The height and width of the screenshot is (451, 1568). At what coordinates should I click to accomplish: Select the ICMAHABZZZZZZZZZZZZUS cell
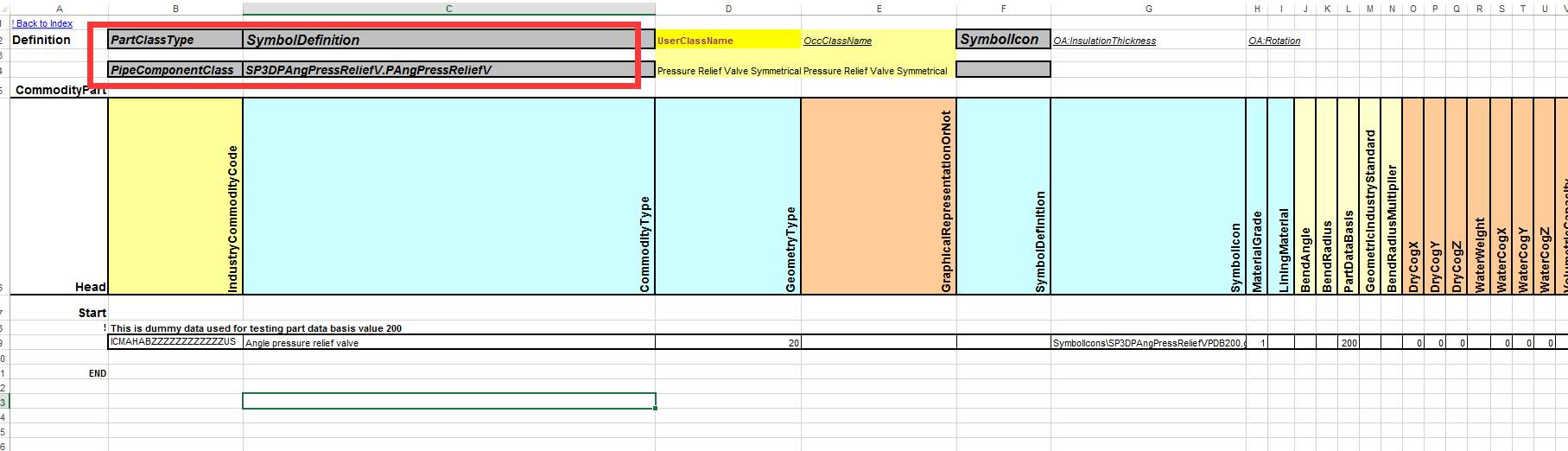(175, 342)
